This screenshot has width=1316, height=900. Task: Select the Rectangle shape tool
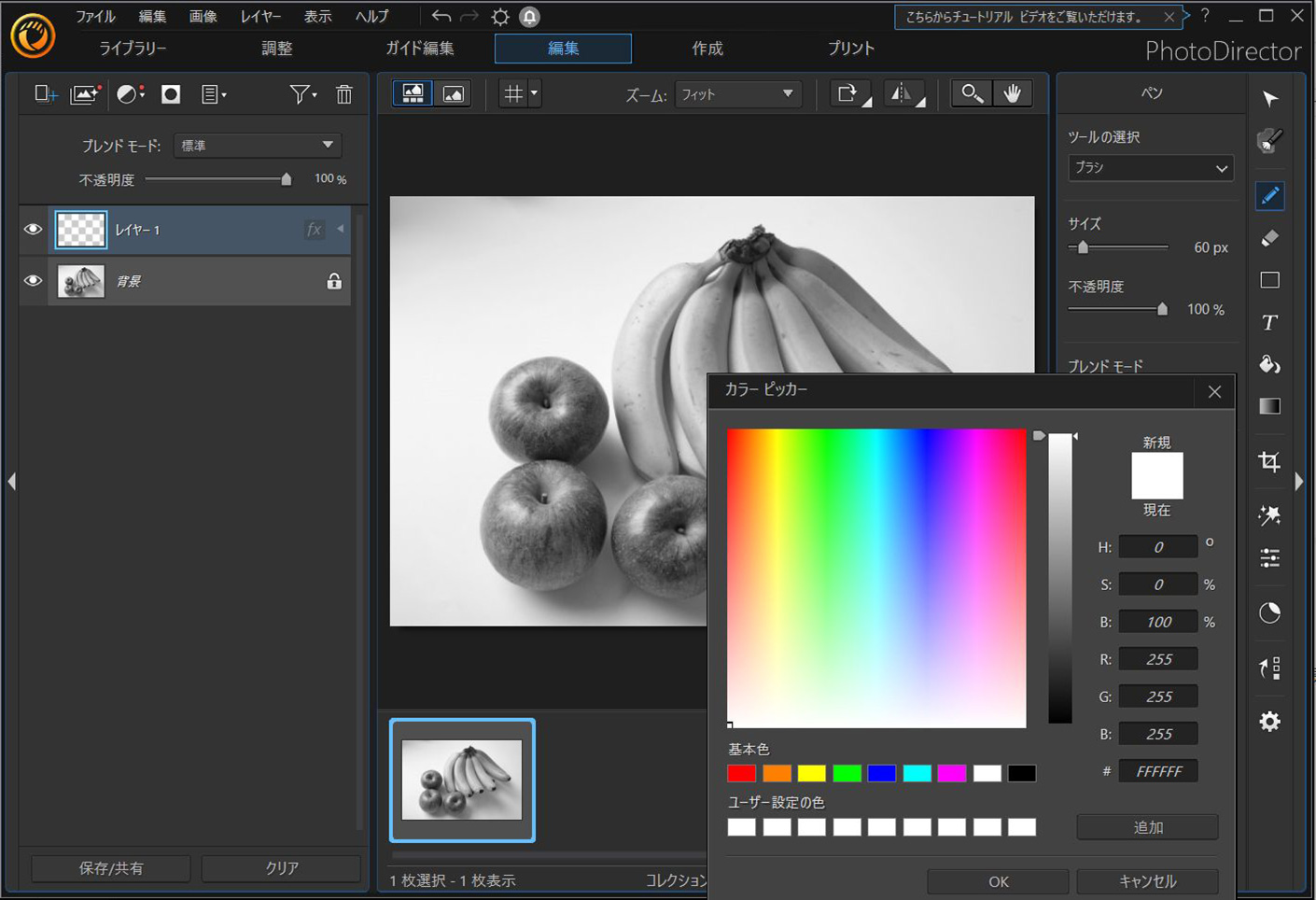[1270, 280]
